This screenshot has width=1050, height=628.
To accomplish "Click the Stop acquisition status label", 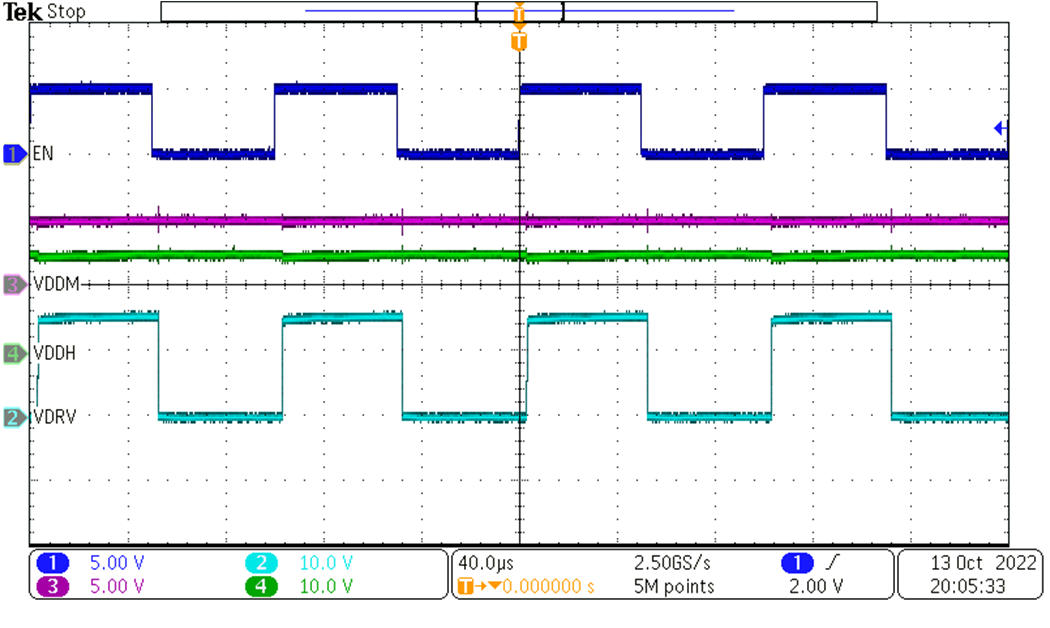I will pos(65,11).
